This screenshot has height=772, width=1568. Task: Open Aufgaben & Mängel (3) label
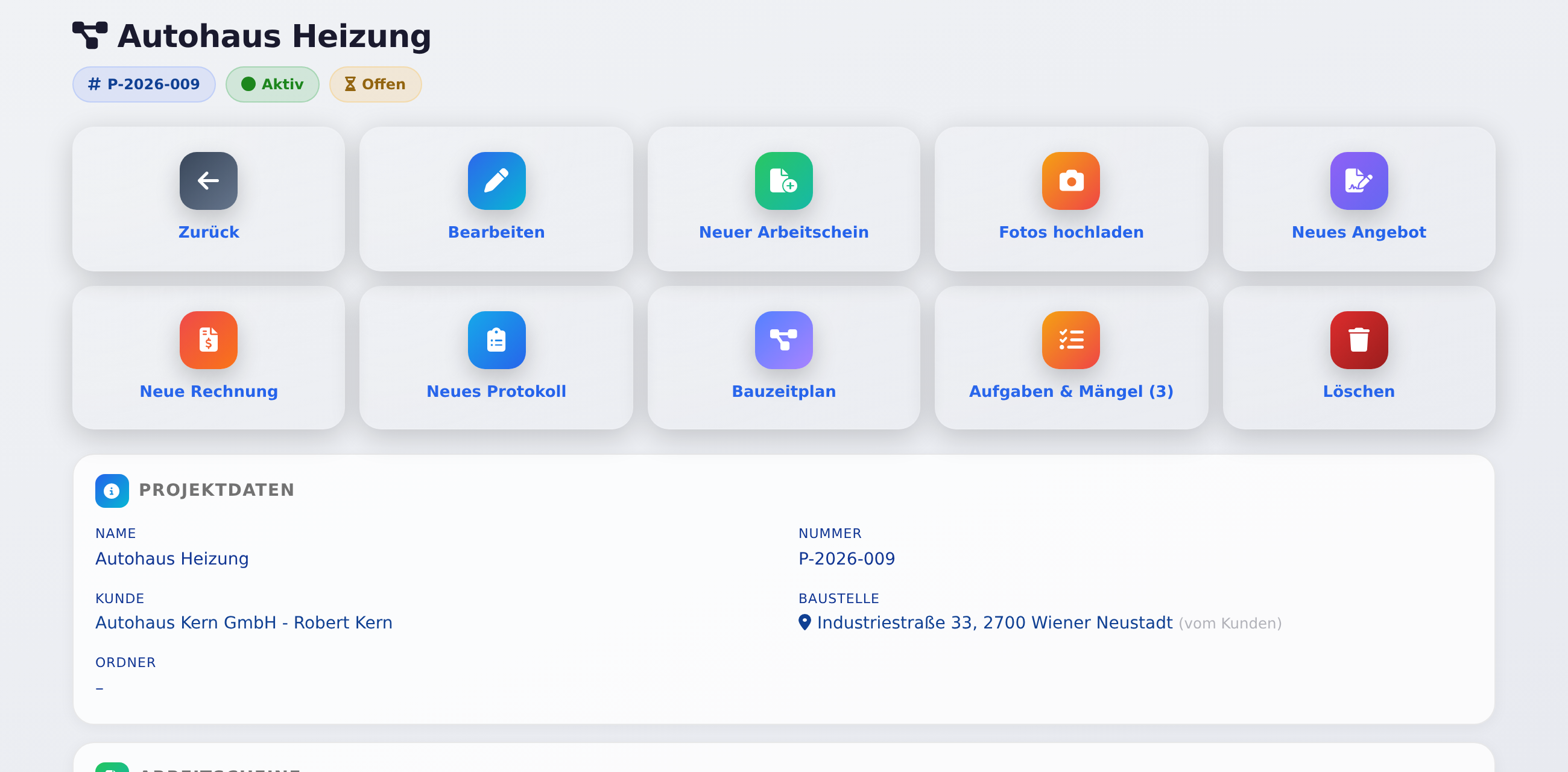click(x=1070, y=391)
